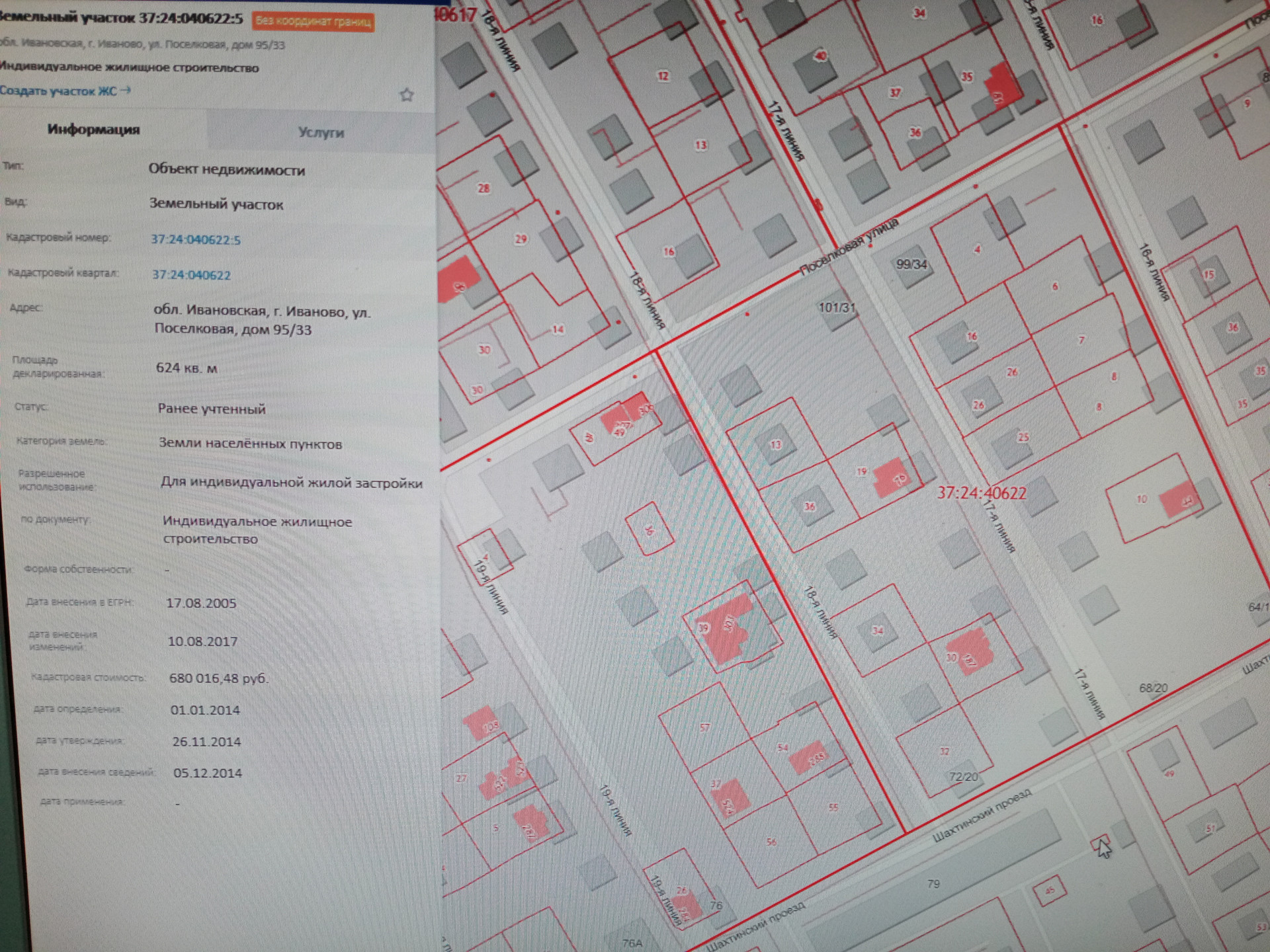1270x952 pixels.
Task: Open the Создать участок ЖС link
Action: pyautogui.click(x=58, y=91)
